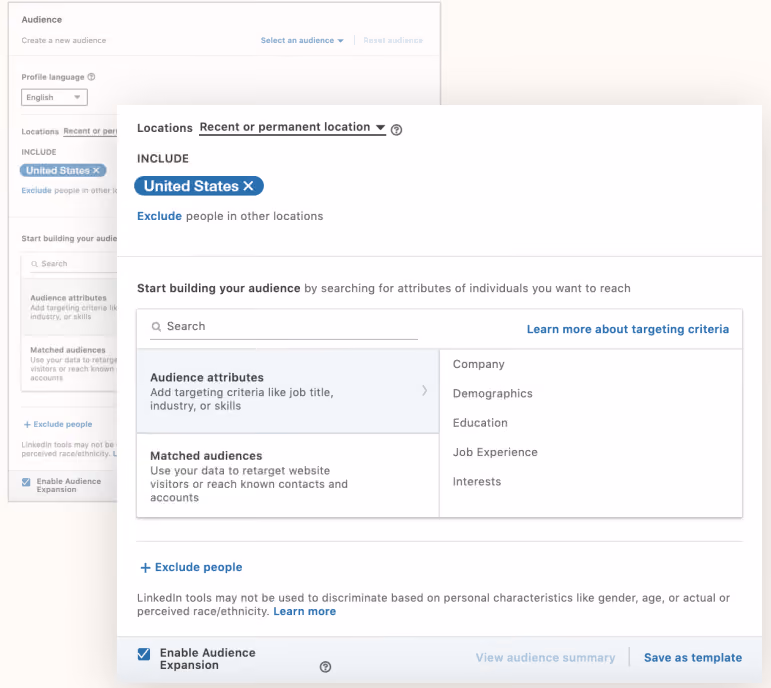Click Exclude link in background Audience panel

[x=36, y=190]
